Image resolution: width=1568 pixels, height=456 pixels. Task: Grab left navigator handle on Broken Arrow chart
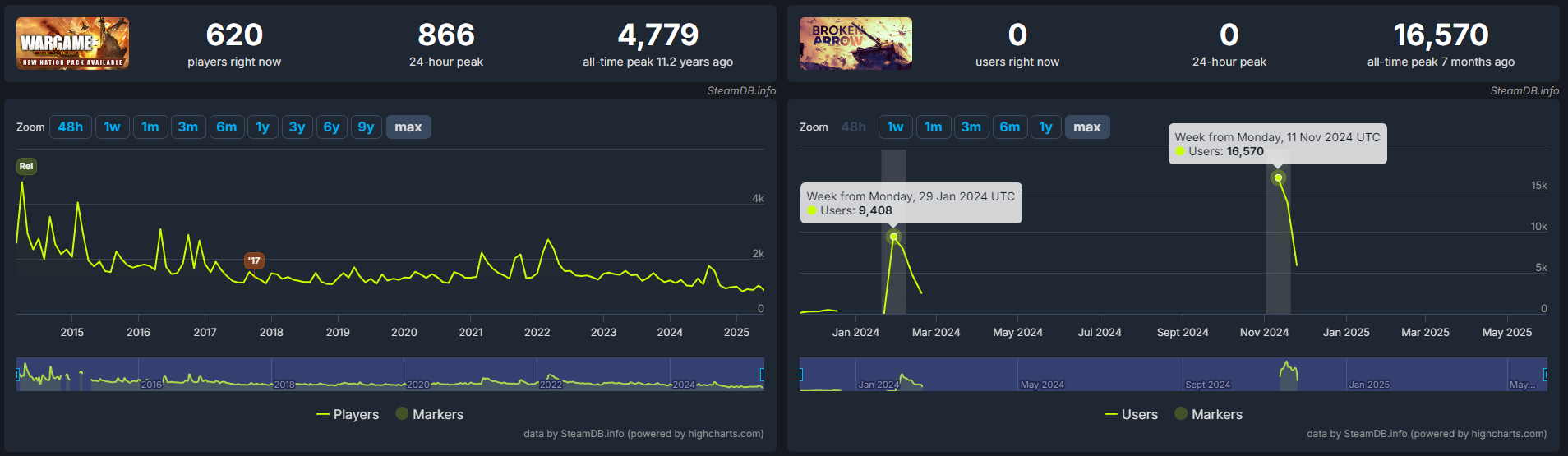click(x=800, y=375)
